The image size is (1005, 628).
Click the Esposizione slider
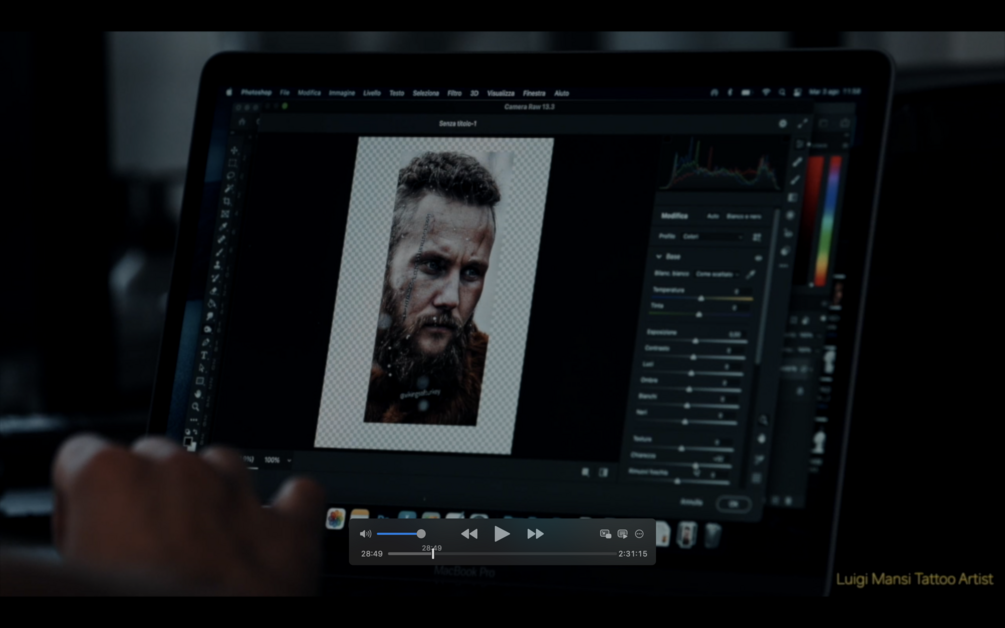(x=697, y=341)
